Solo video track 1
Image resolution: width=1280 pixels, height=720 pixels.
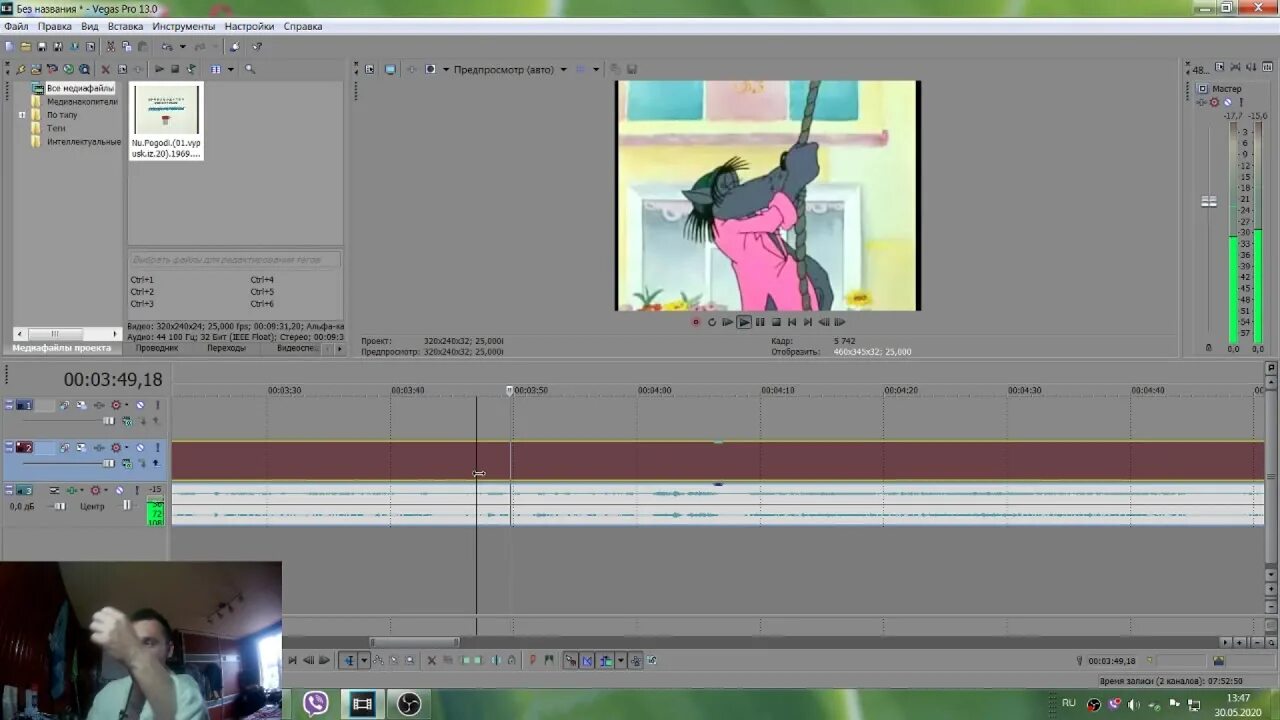tap(158, 405)
